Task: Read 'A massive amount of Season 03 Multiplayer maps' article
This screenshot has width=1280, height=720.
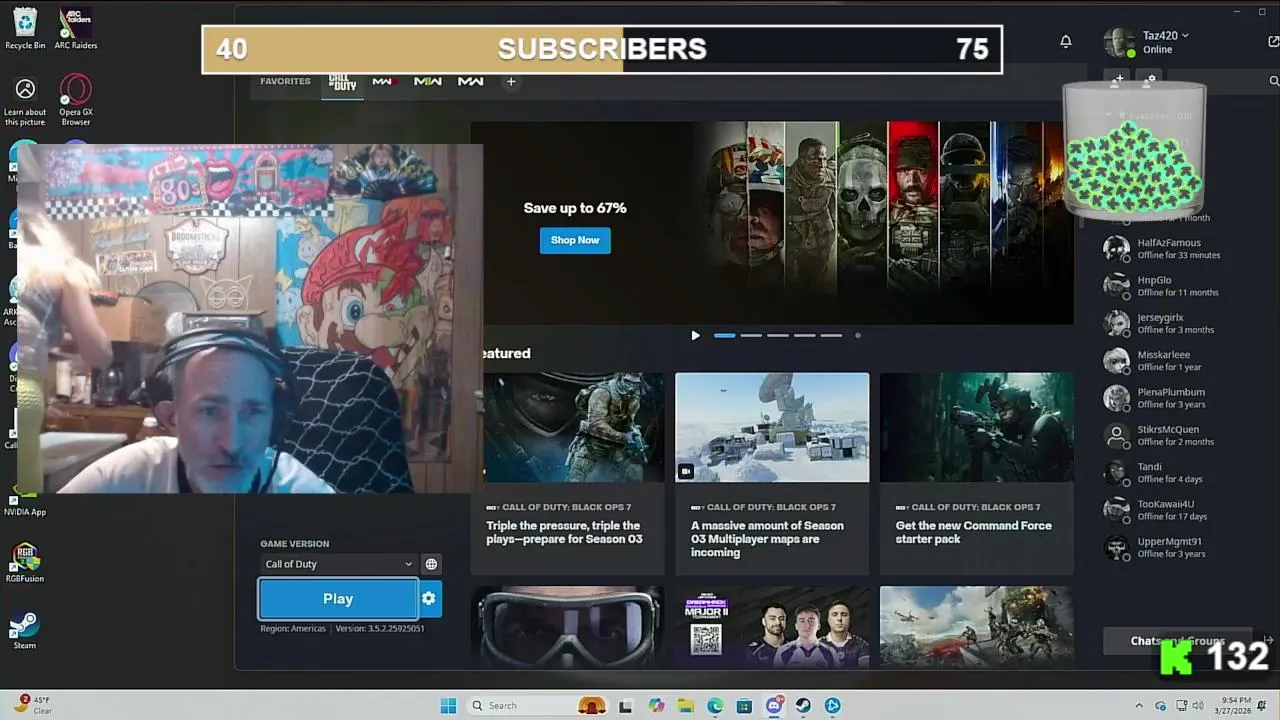Action: (x=767, y=539)
